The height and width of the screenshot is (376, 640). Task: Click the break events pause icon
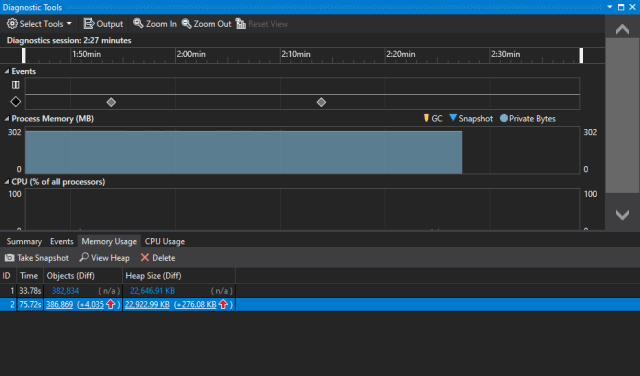click(x=16, y=85)
